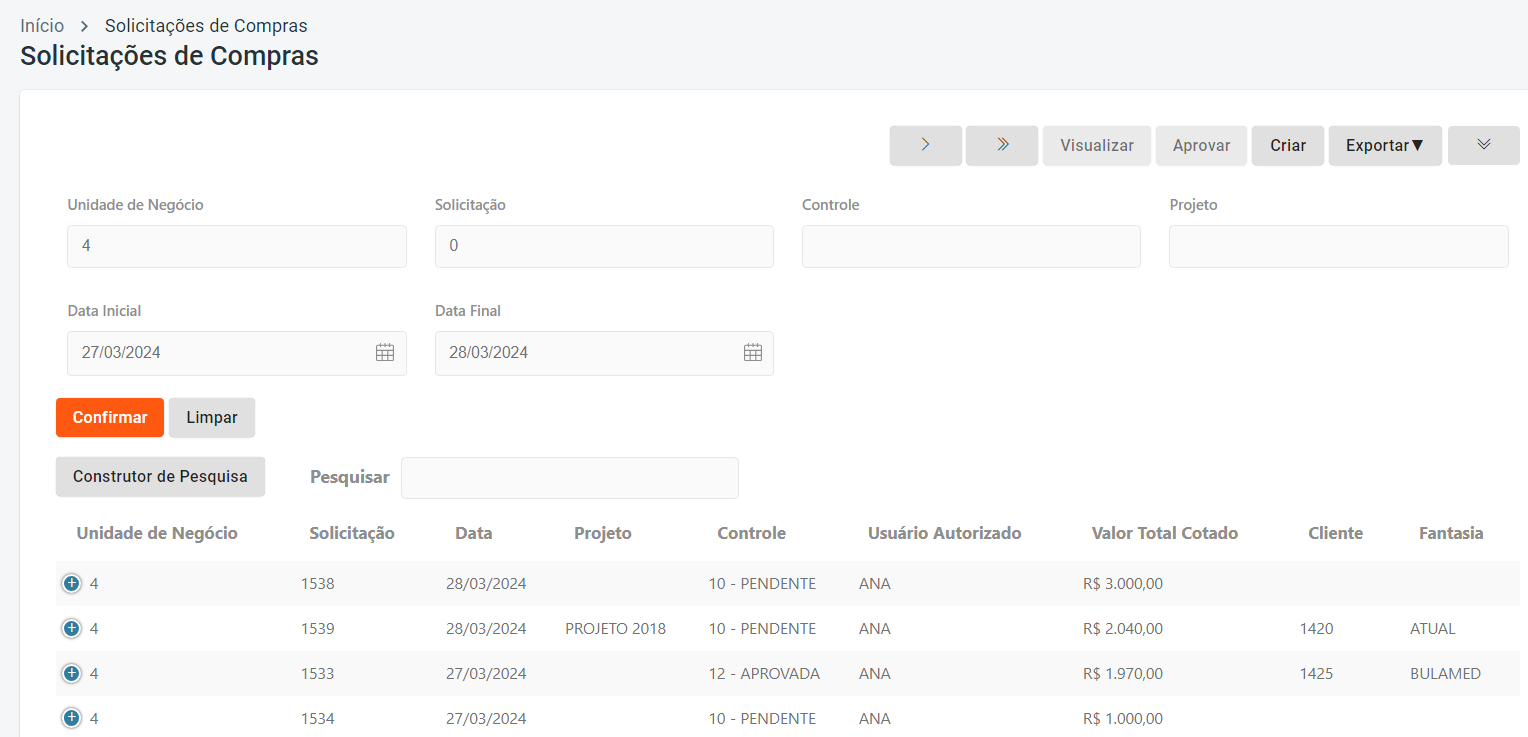Expand row of solicitação 1538
1528x737 pixels.
click(71, 584)
